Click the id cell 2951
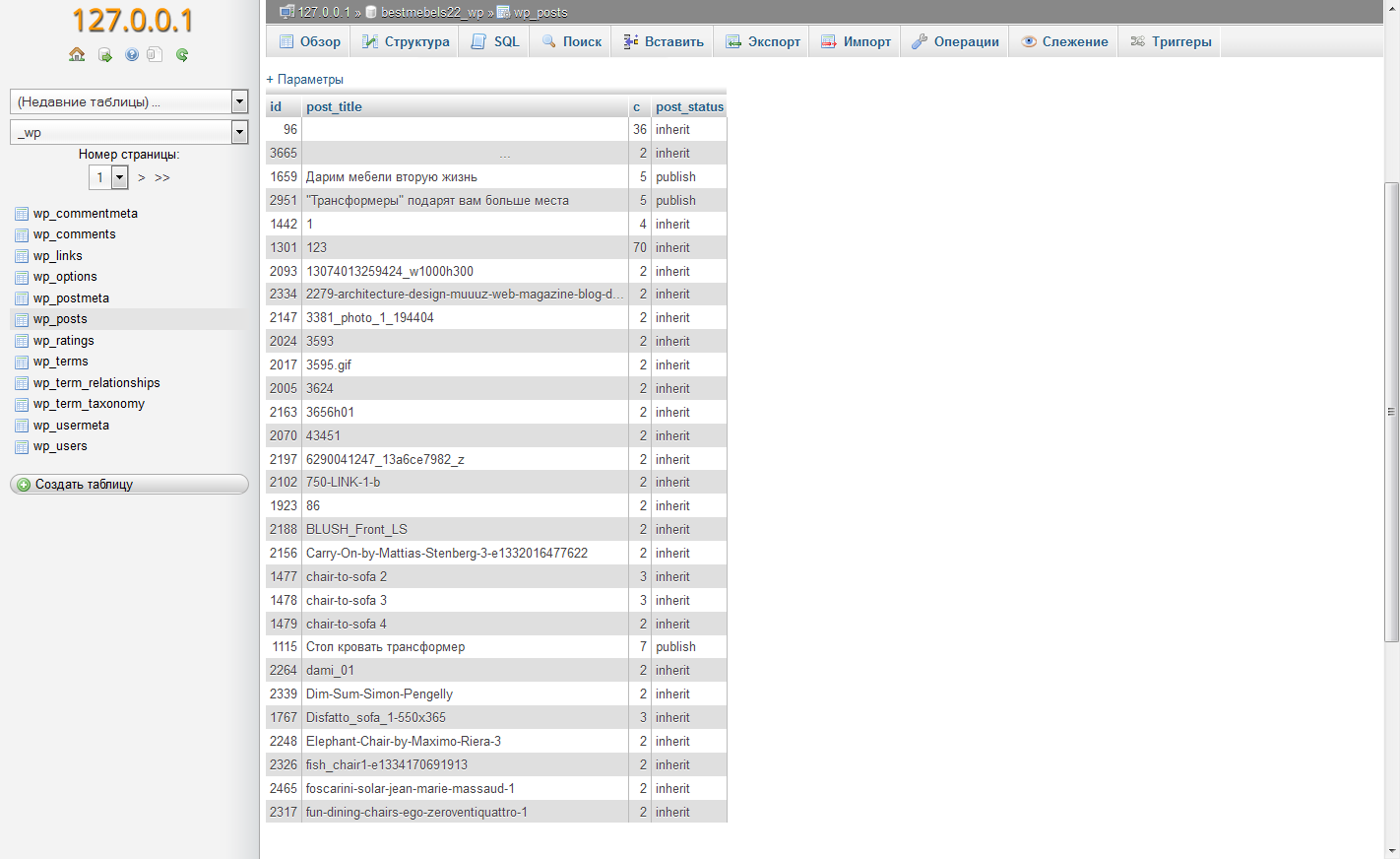 coord(284,201)
